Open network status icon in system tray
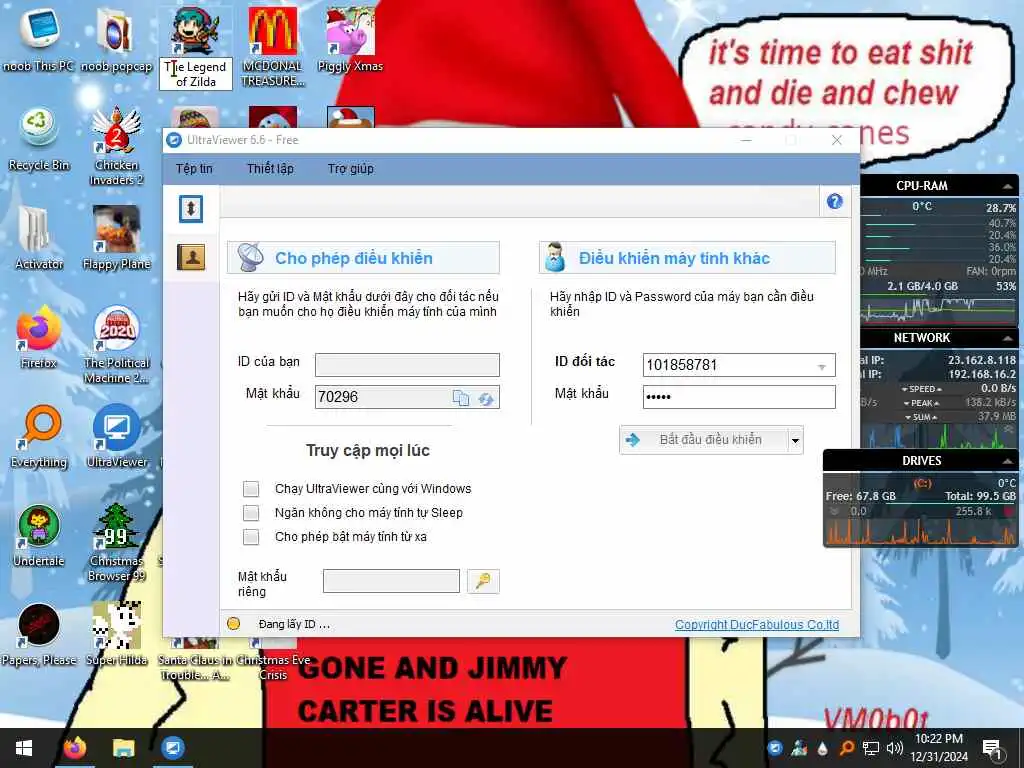The height and width of the screenshot is (768, 1024). click(x=871, y=748)
